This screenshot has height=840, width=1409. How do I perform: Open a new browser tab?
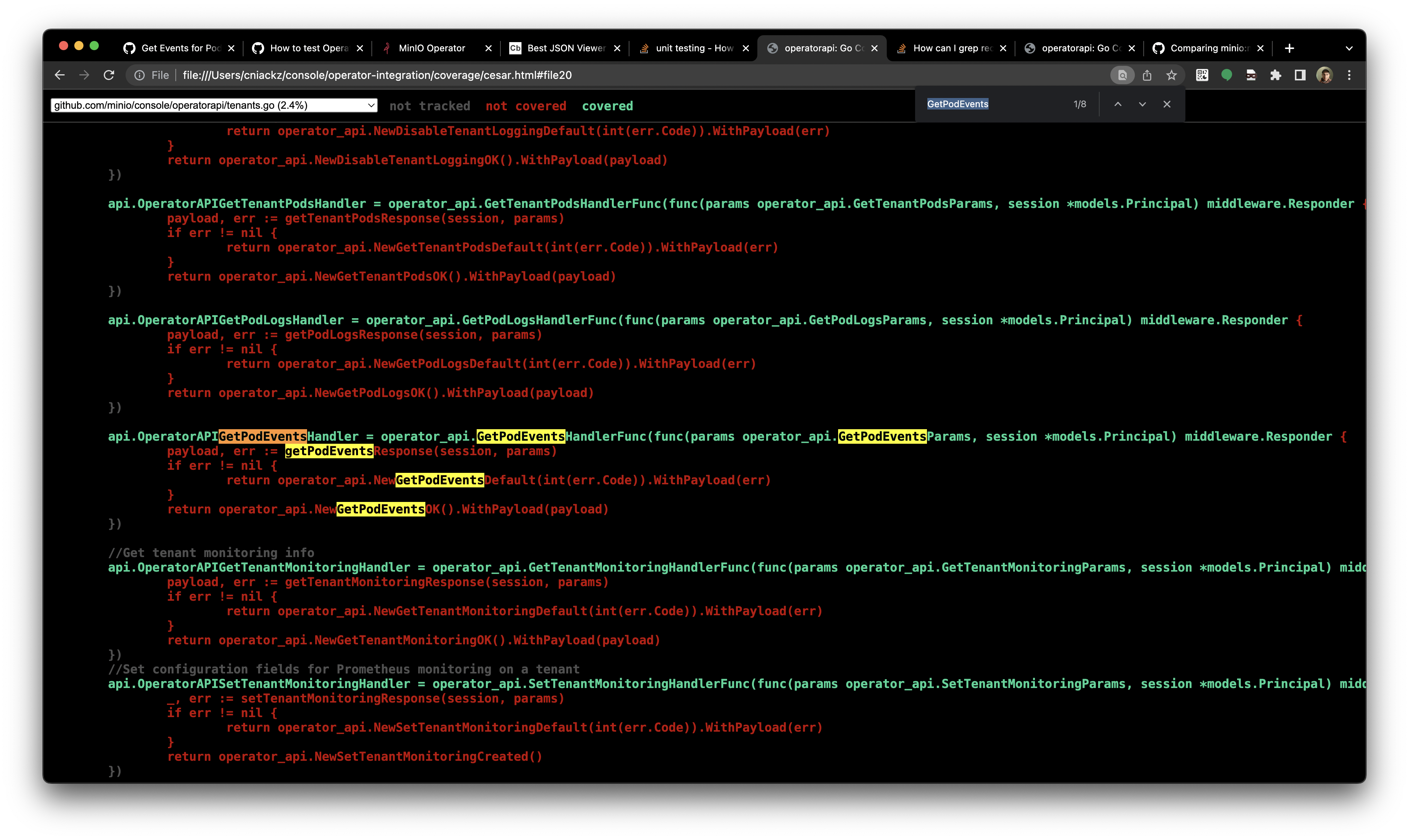click(1289, 49)
